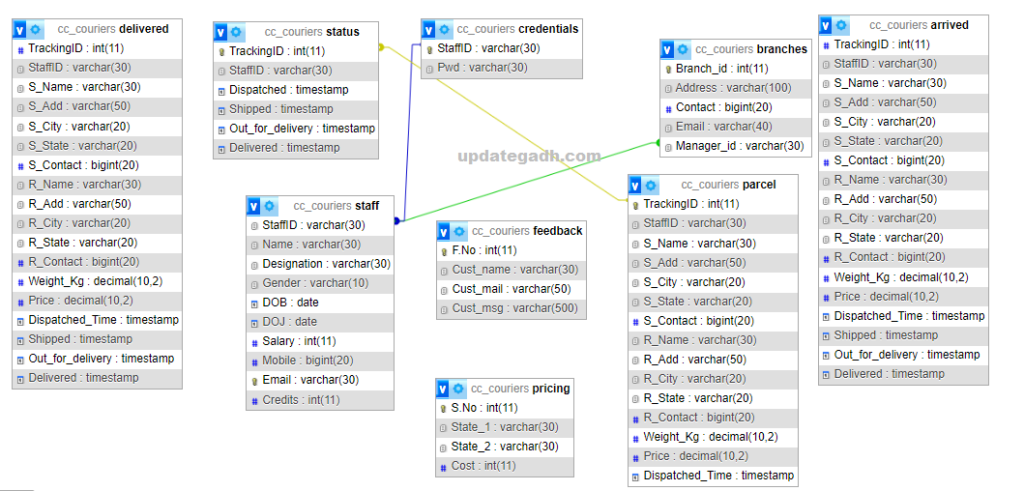Open the gear options for credentials table

(x=445, y=29)
